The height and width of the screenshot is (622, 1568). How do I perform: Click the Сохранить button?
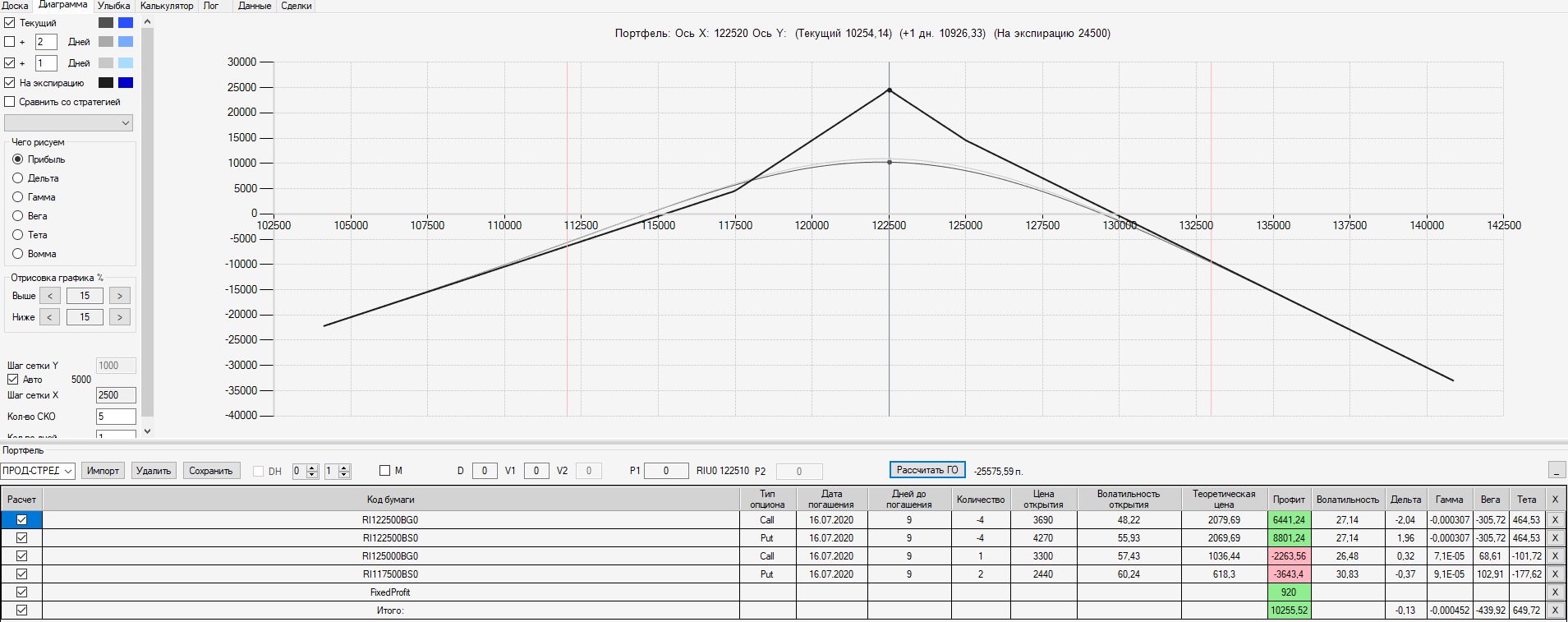211,471
